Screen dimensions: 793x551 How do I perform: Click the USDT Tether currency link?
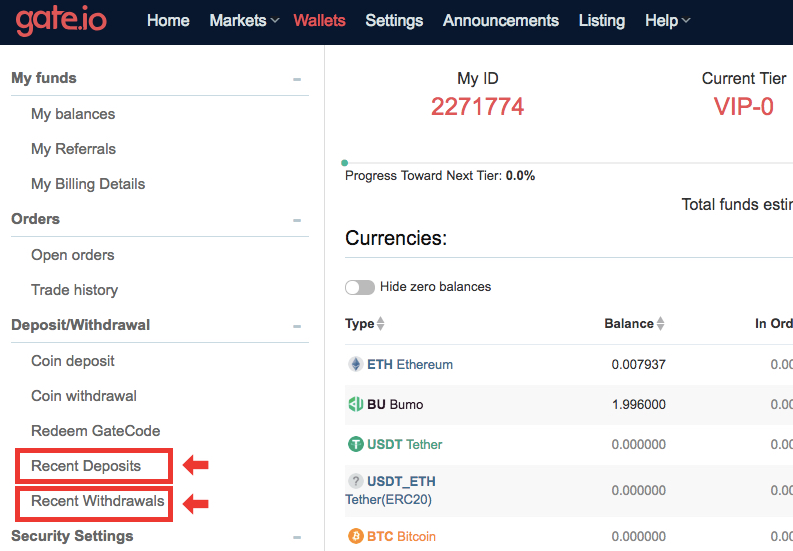(x=405, y=444)
